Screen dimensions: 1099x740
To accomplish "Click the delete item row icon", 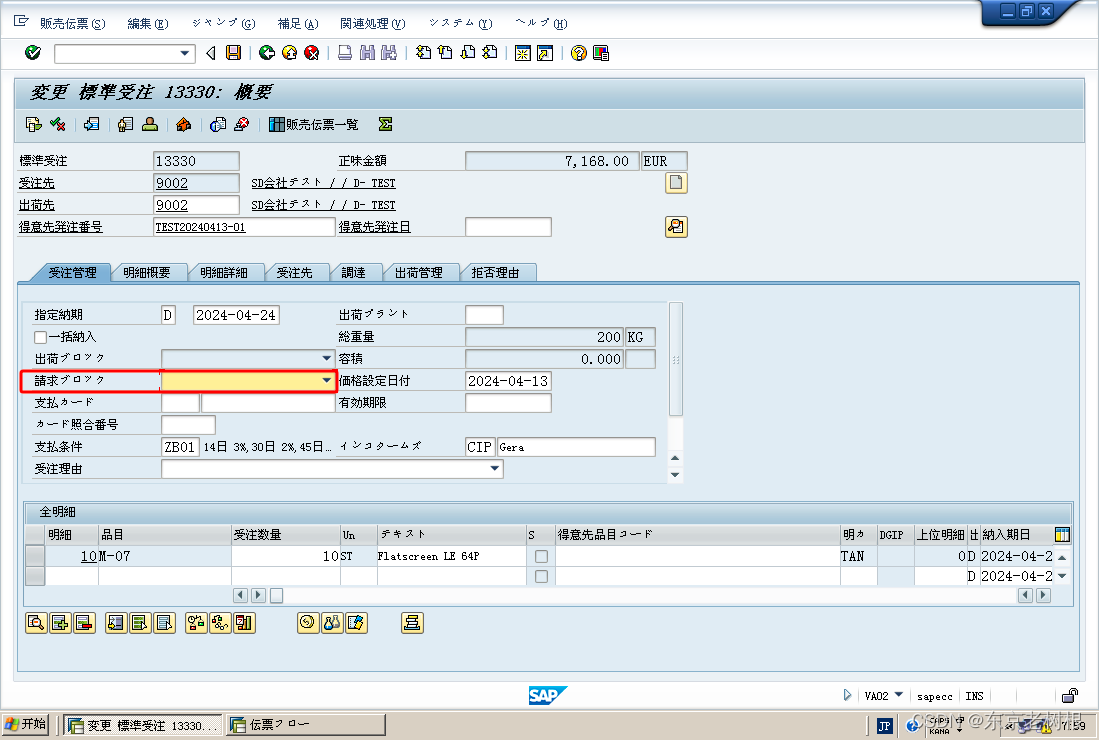I will (x=84, y=622).
